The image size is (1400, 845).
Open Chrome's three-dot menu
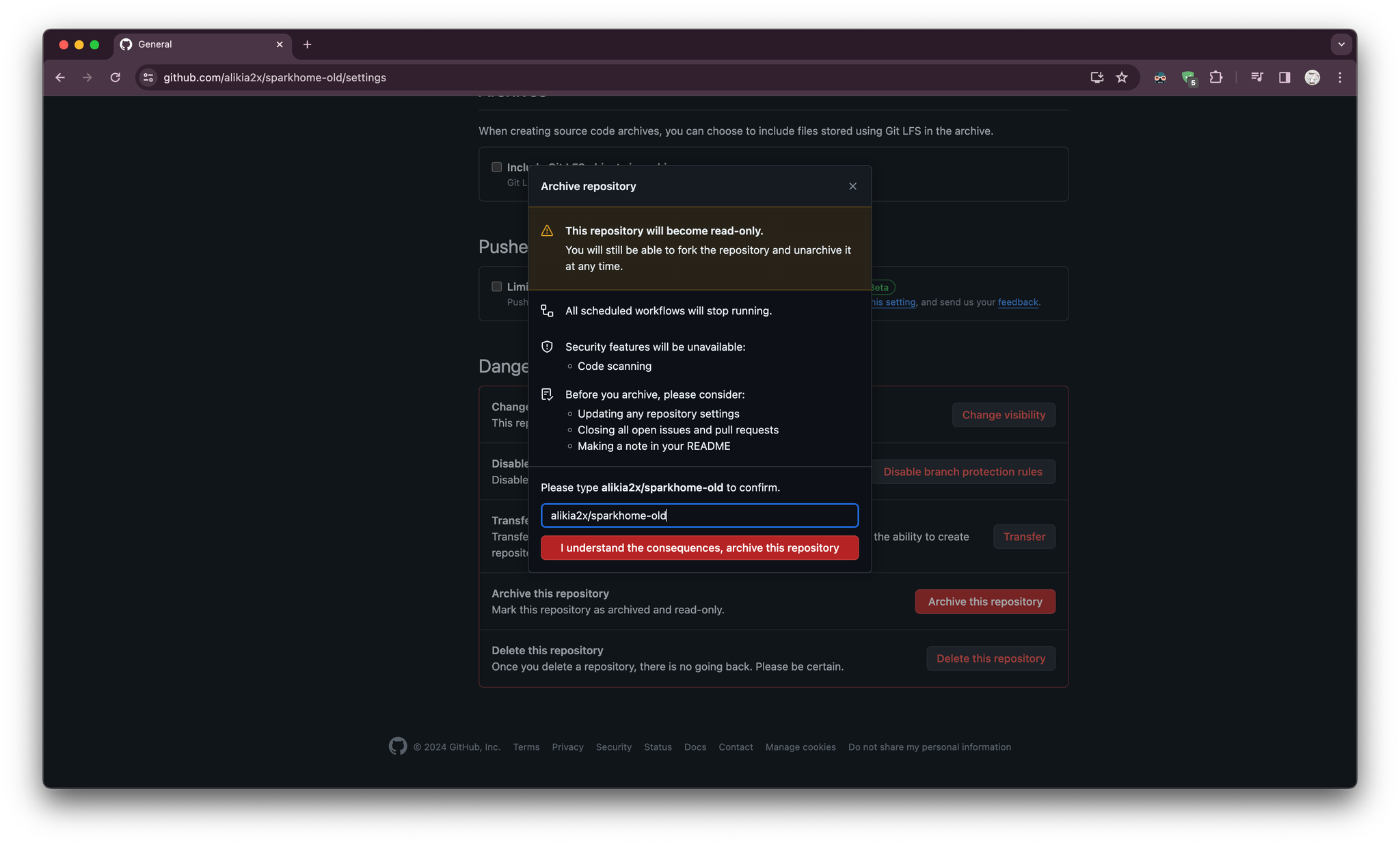point(1340,77)
